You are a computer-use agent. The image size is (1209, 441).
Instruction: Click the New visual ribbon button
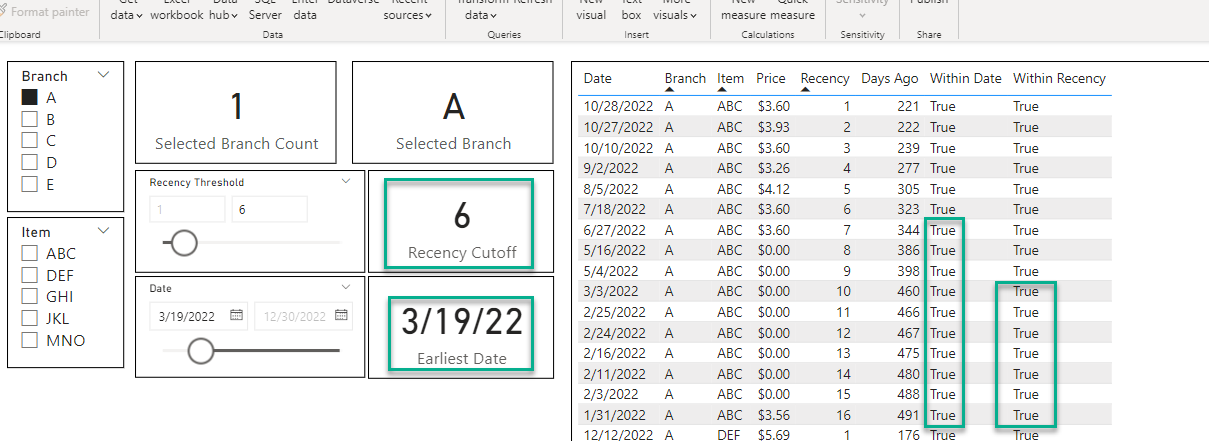tap(591, 11)
